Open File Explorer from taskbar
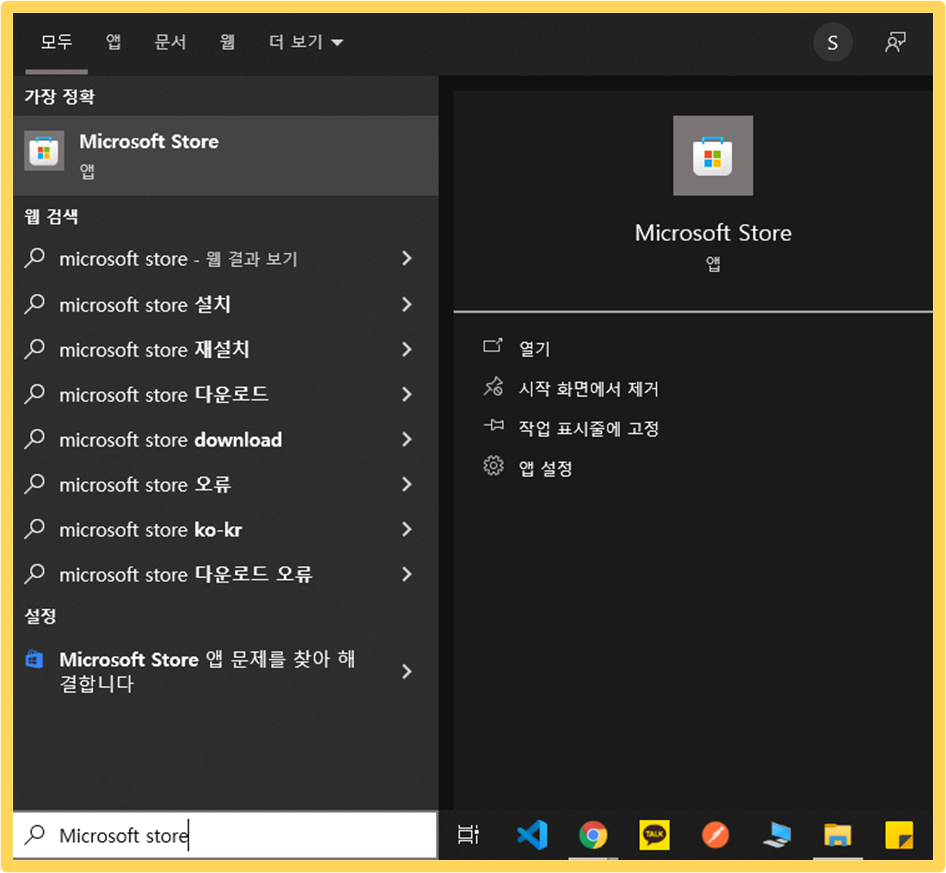 point(837,835)
